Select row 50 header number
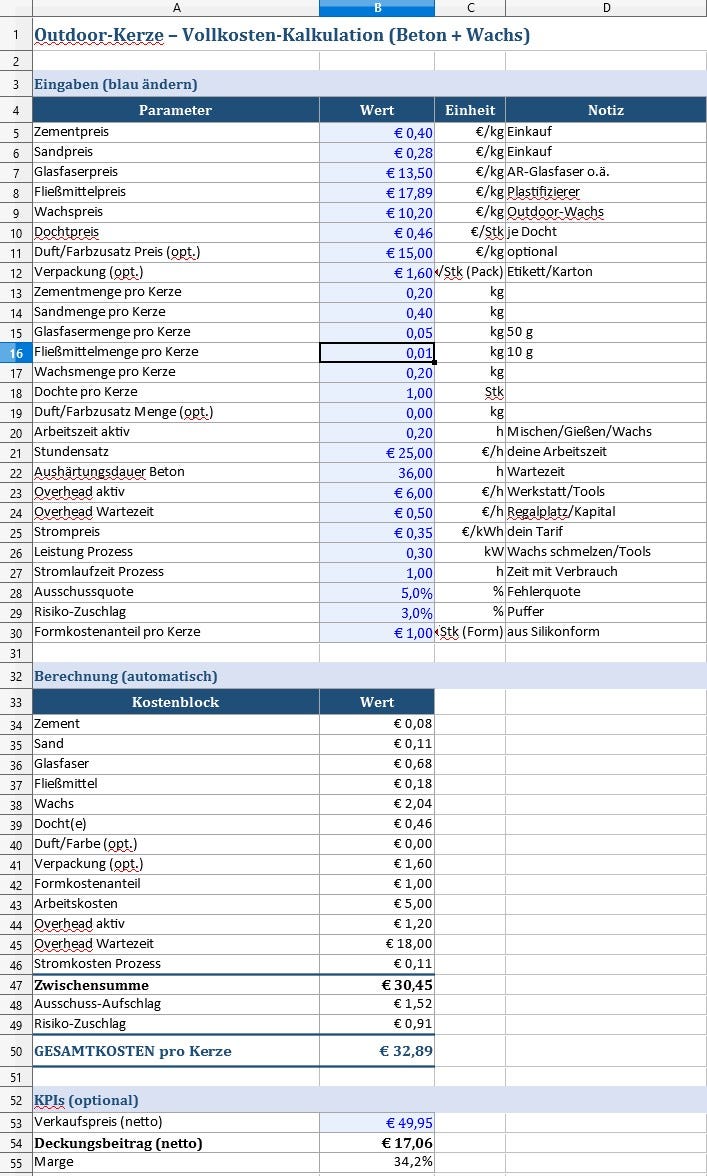 coord(16,1051)
